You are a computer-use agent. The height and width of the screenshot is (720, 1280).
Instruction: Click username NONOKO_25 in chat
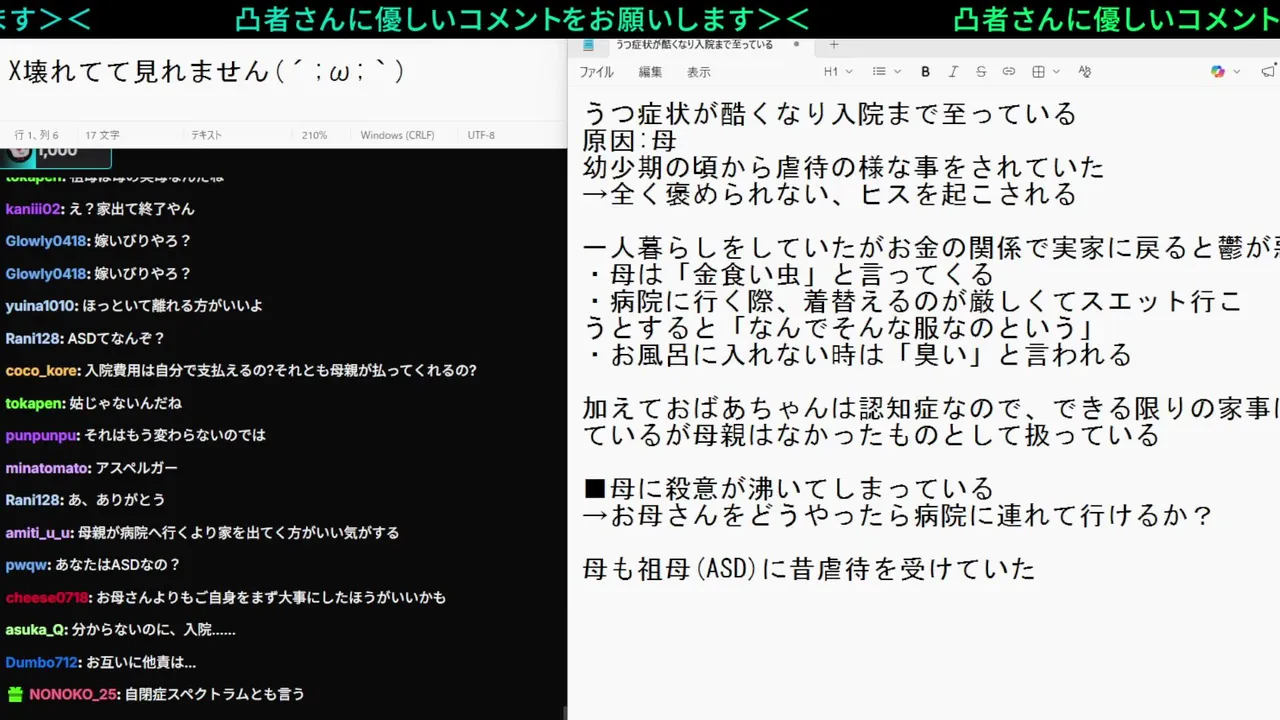pos(74,694)
